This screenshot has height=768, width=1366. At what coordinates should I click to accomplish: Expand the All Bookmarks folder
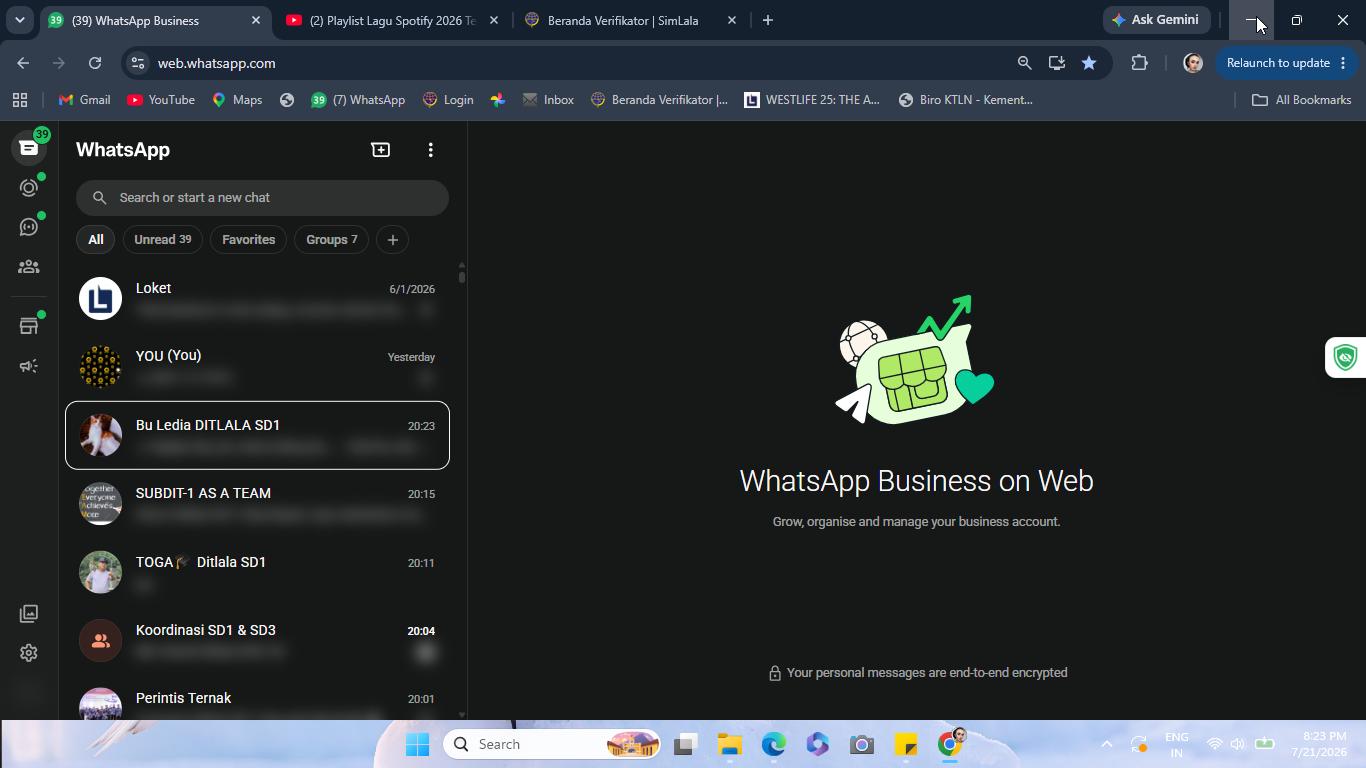coord(1302,100)
